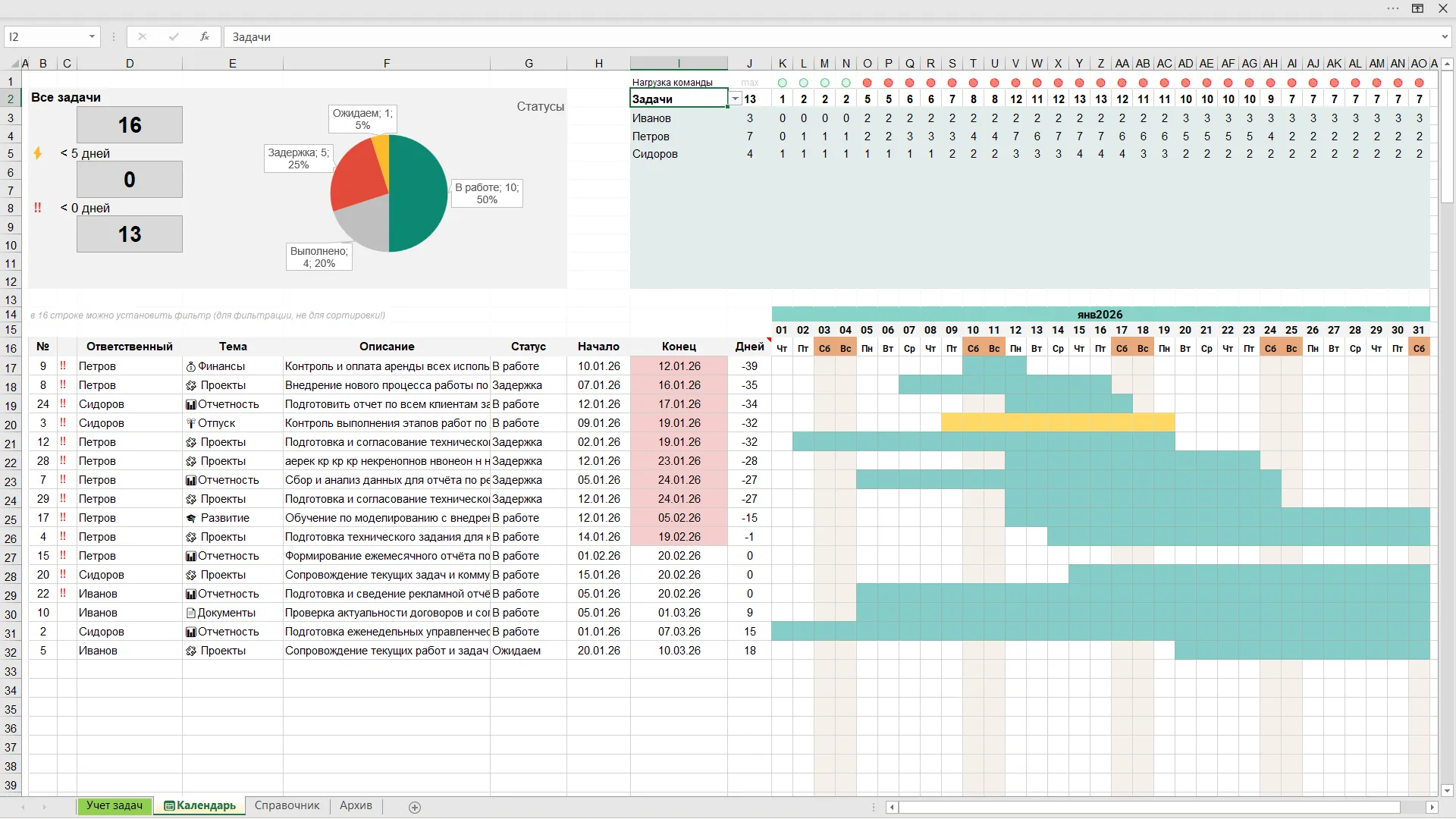The image size is (1456, 819).
Task: Click the previous sheet navigation arrow
Action: [24, 807]
